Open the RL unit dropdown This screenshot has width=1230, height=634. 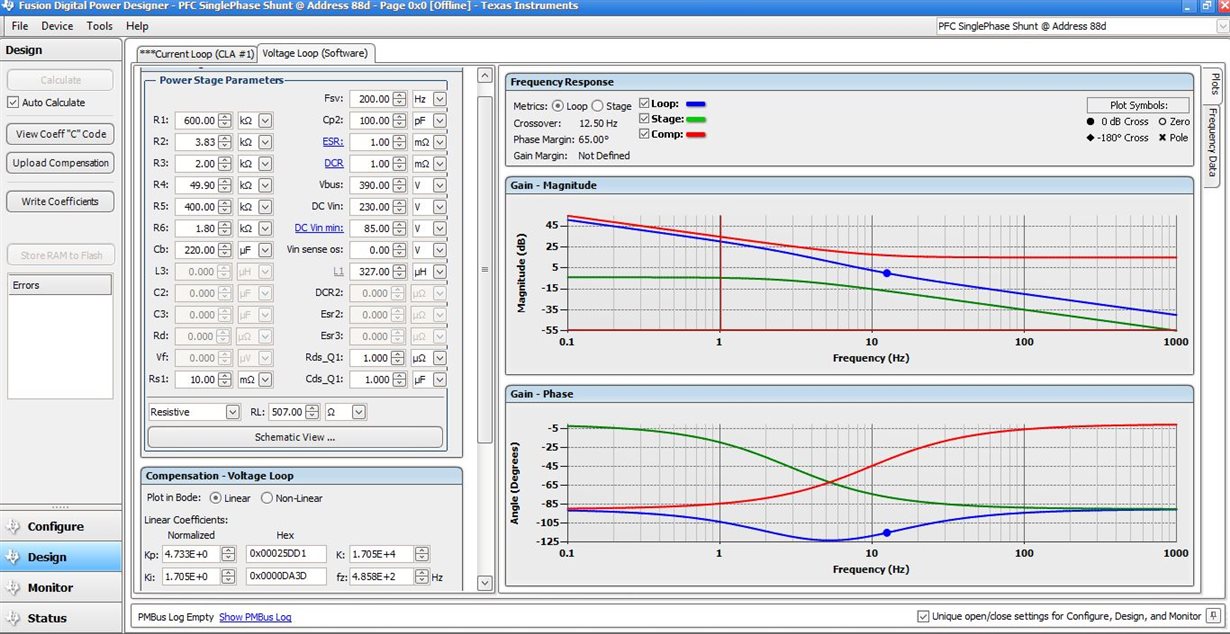pos(360,412)
